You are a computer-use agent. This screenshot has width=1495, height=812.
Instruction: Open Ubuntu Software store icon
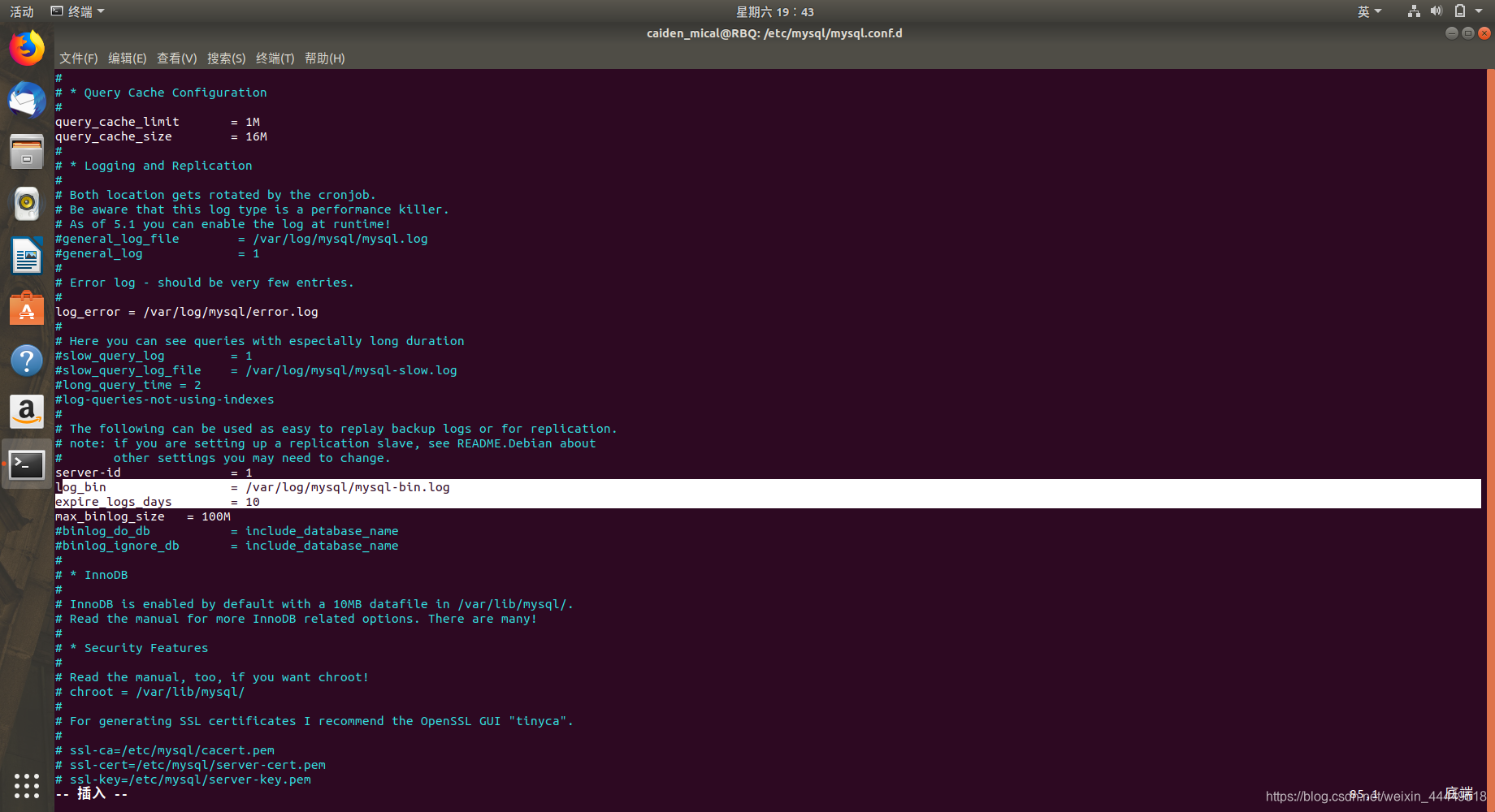pos(27,309)
